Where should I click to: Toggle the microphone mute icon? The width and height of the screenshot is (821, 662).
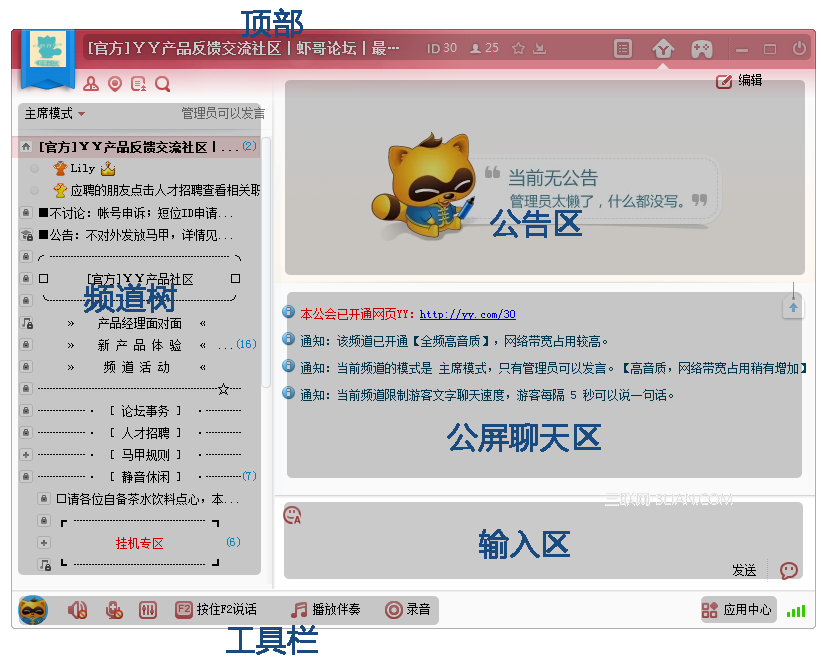point(114,610)
